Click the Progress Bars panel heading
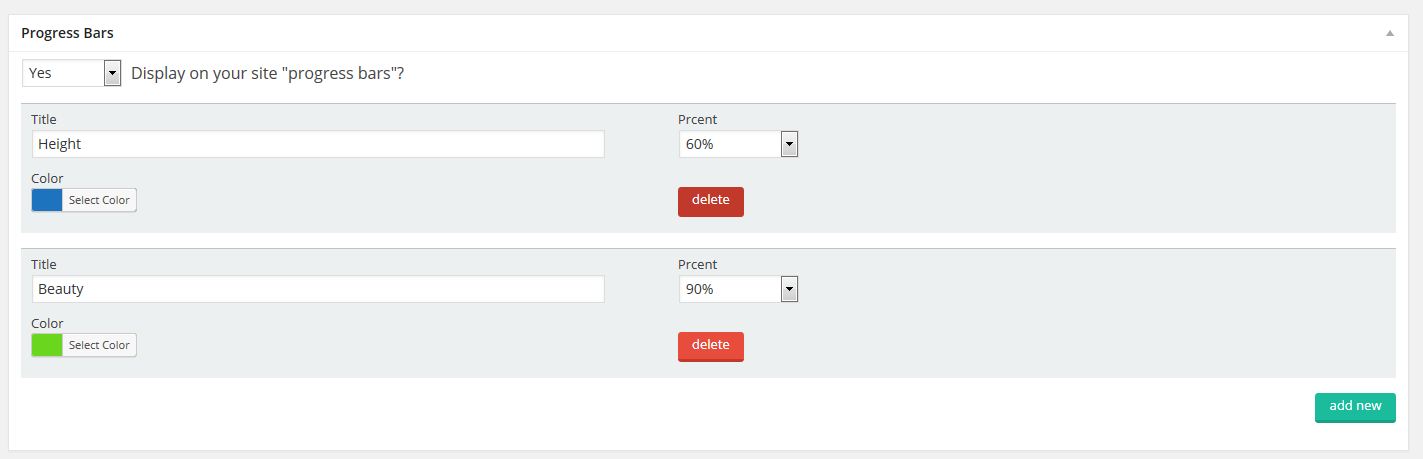This screenshot has width=1423, height=459. (67, 33)
